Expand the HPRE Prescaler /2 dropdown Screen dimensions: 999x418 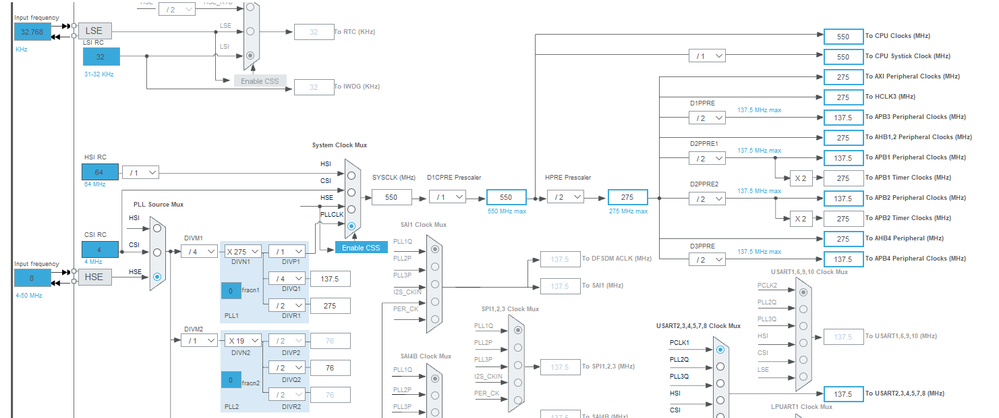[x=565, y=197]
